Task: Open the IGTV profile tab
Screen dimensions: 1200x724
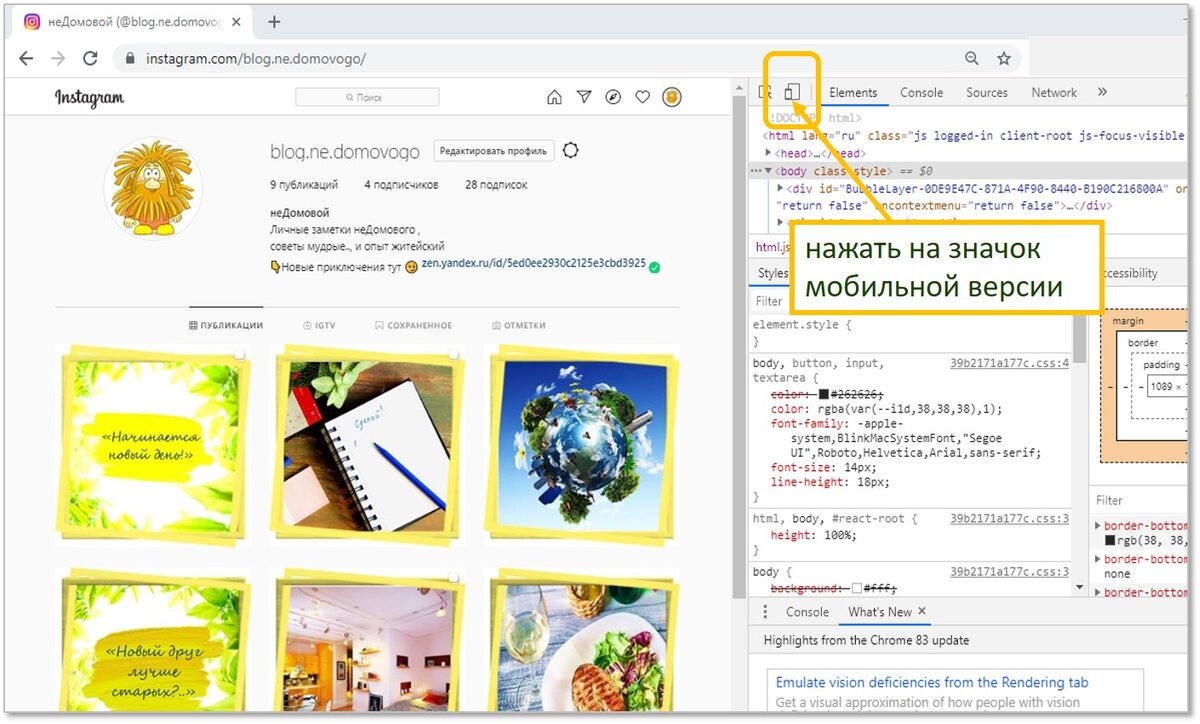Action: click(319, 325)
